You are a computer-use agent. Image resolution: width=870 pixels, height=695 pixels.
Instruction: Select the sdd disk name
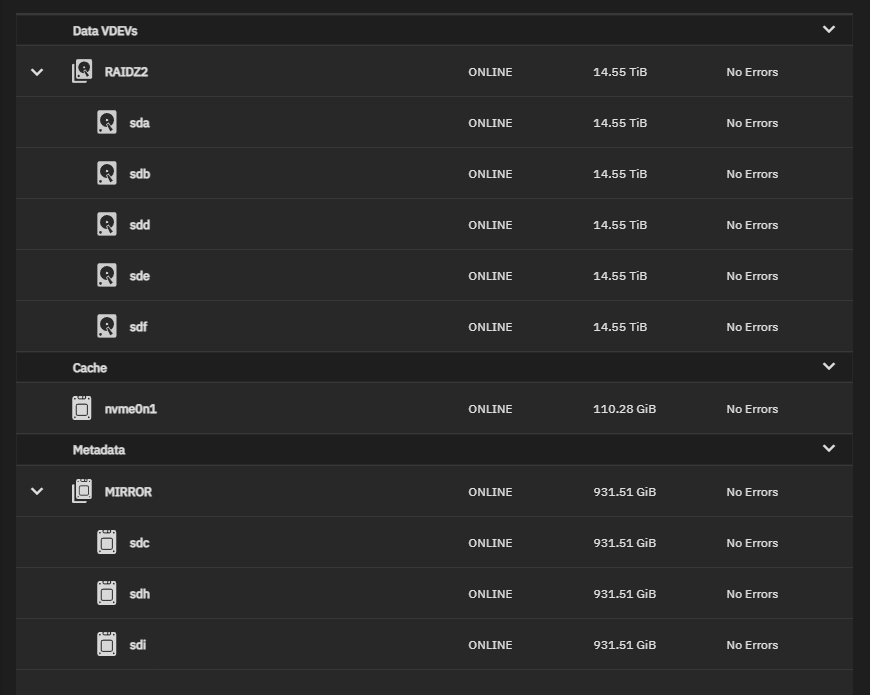[140, 225]
